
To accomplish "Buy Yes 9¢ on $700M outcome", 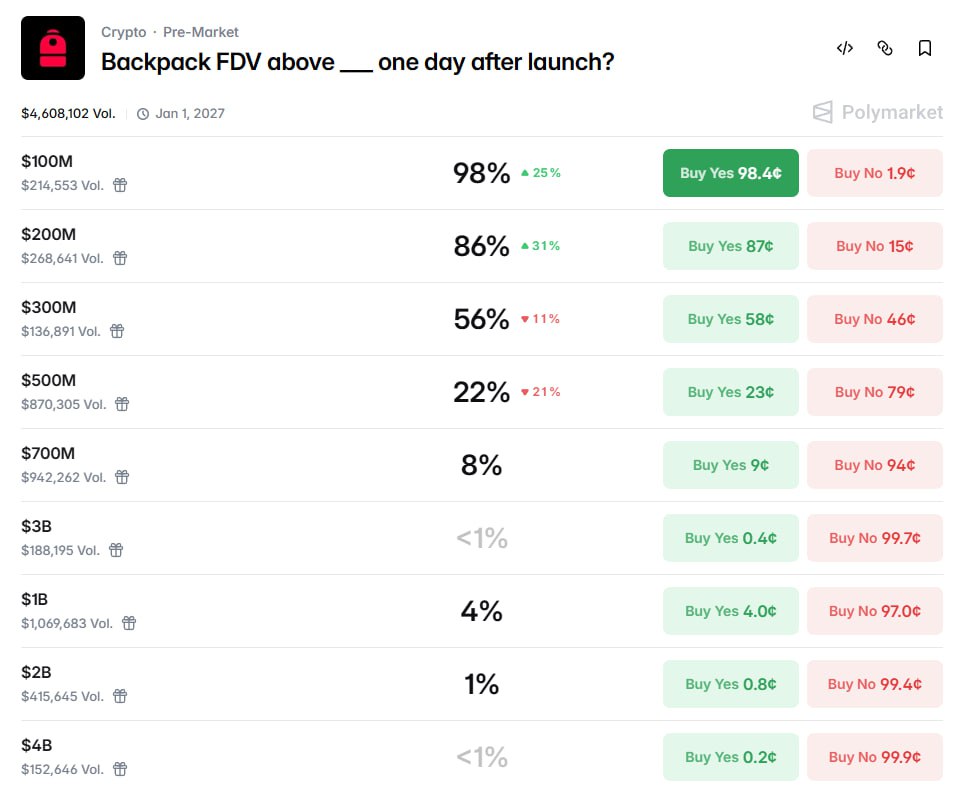I will coord(731,465).
